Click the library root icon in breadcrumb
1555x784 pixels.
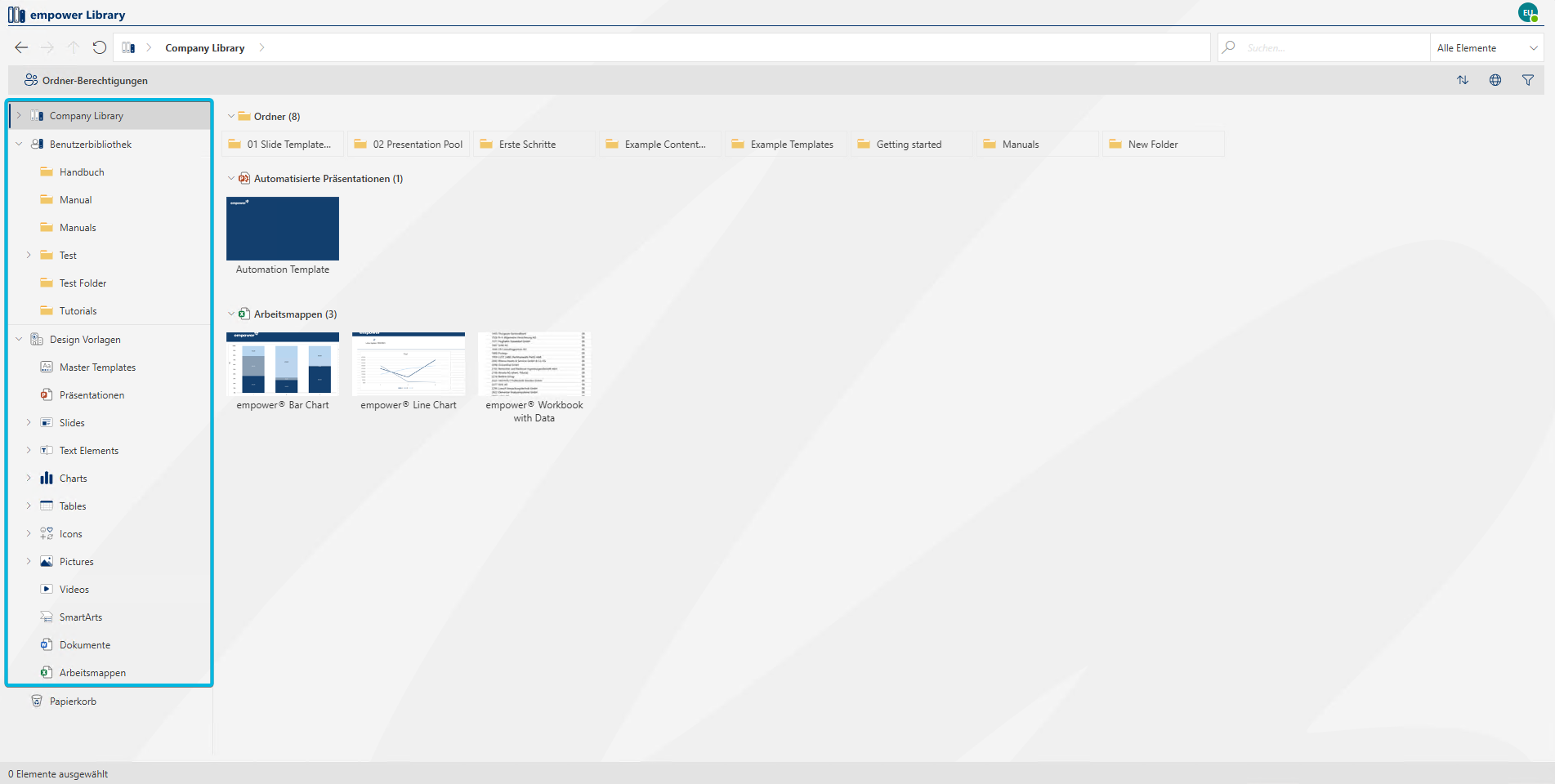[x=128, y=47]
